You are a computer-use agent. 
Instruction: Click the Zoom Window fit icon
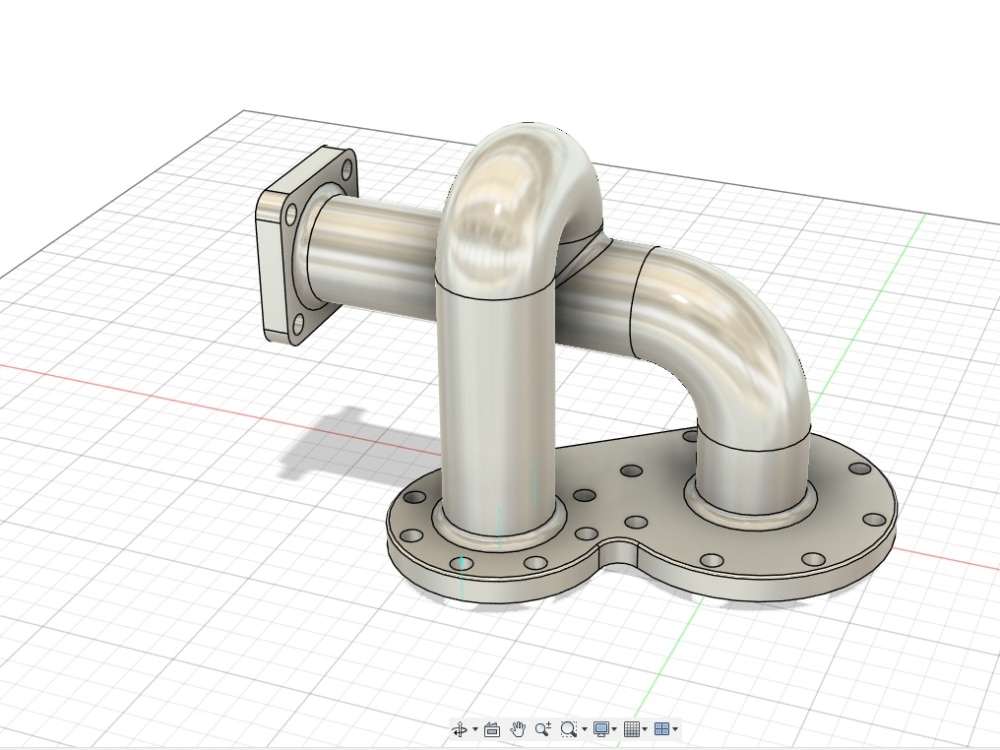(568, 729)
